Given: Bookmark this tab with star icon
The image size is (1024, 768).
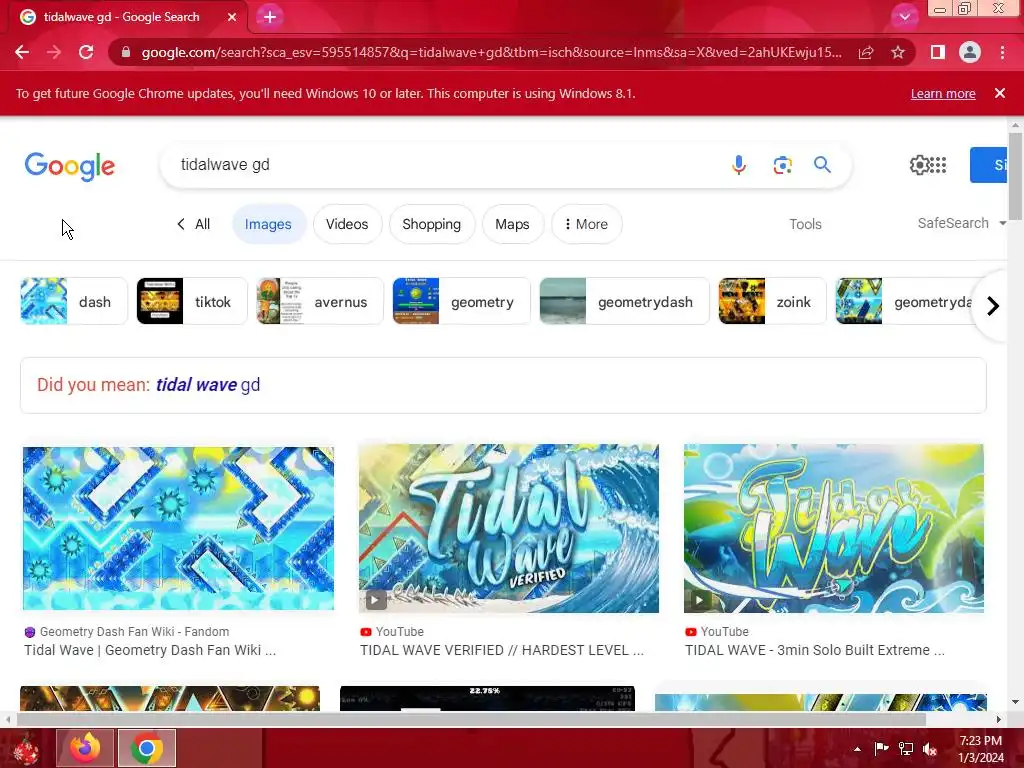Looking at the screenshot, I should 898,52.
